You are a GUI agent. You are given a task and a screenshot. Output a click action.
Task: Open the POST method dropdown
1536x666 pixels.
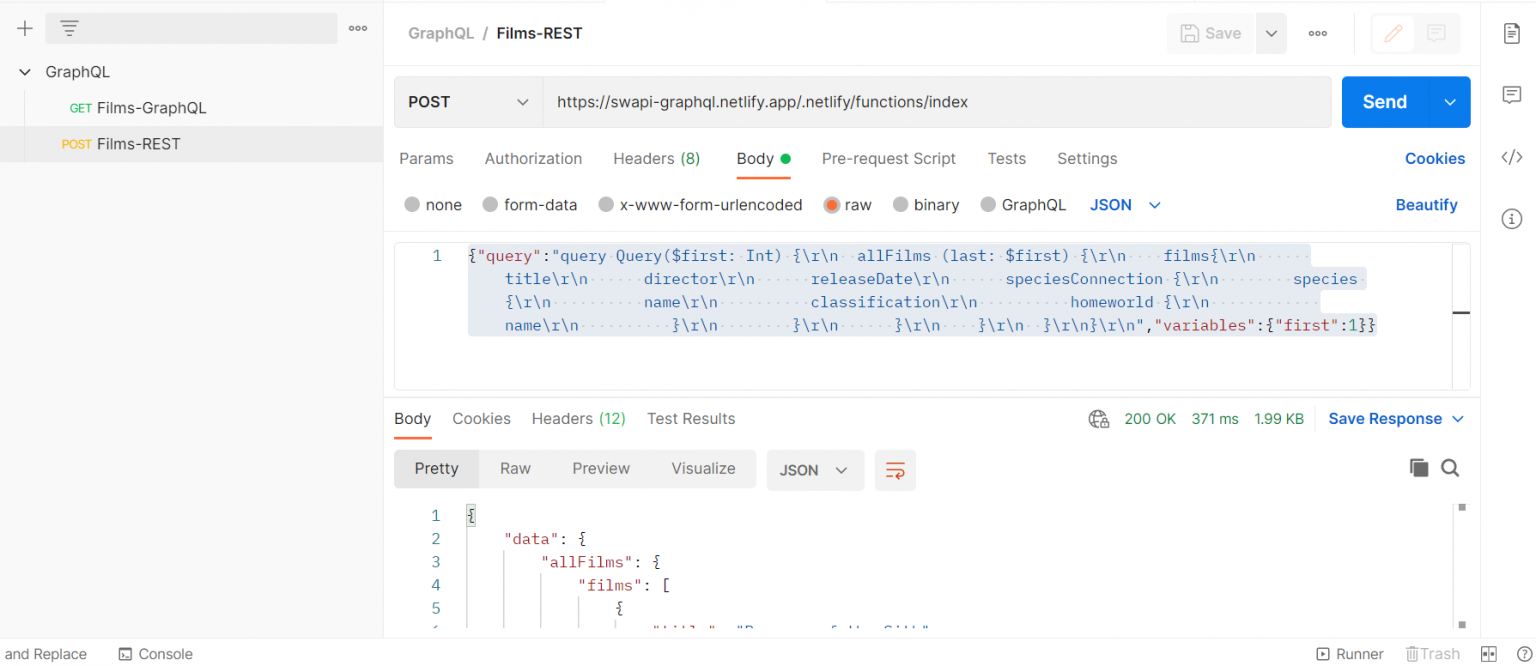(x=467, y=101)
